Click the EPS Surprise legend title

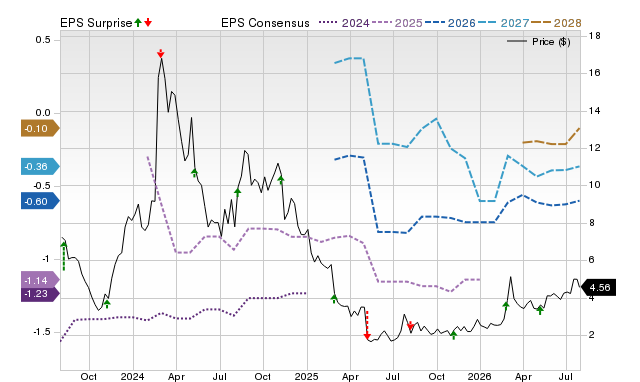[96, 23]
